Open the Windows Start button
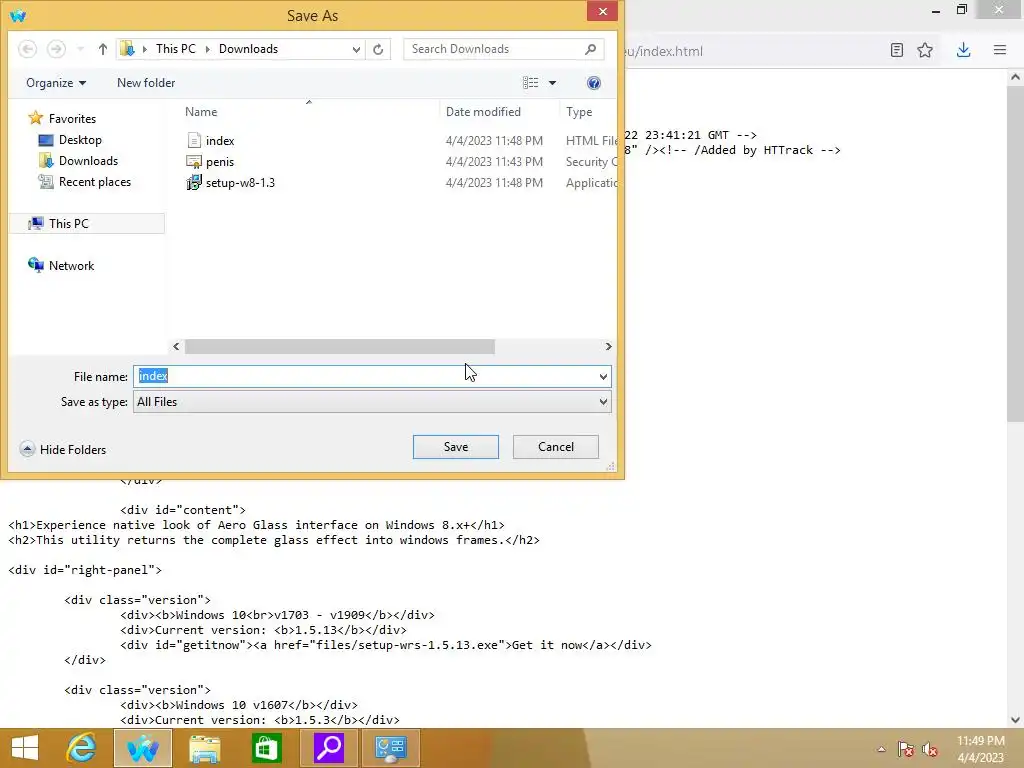The width and height of the screenshot is (1024, 768). [25, 748]
